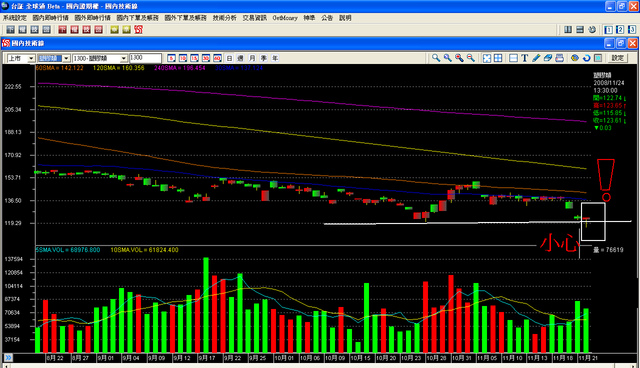
Task: Click the 量 = 76619 volume readout
Action: tap(608, 250)
